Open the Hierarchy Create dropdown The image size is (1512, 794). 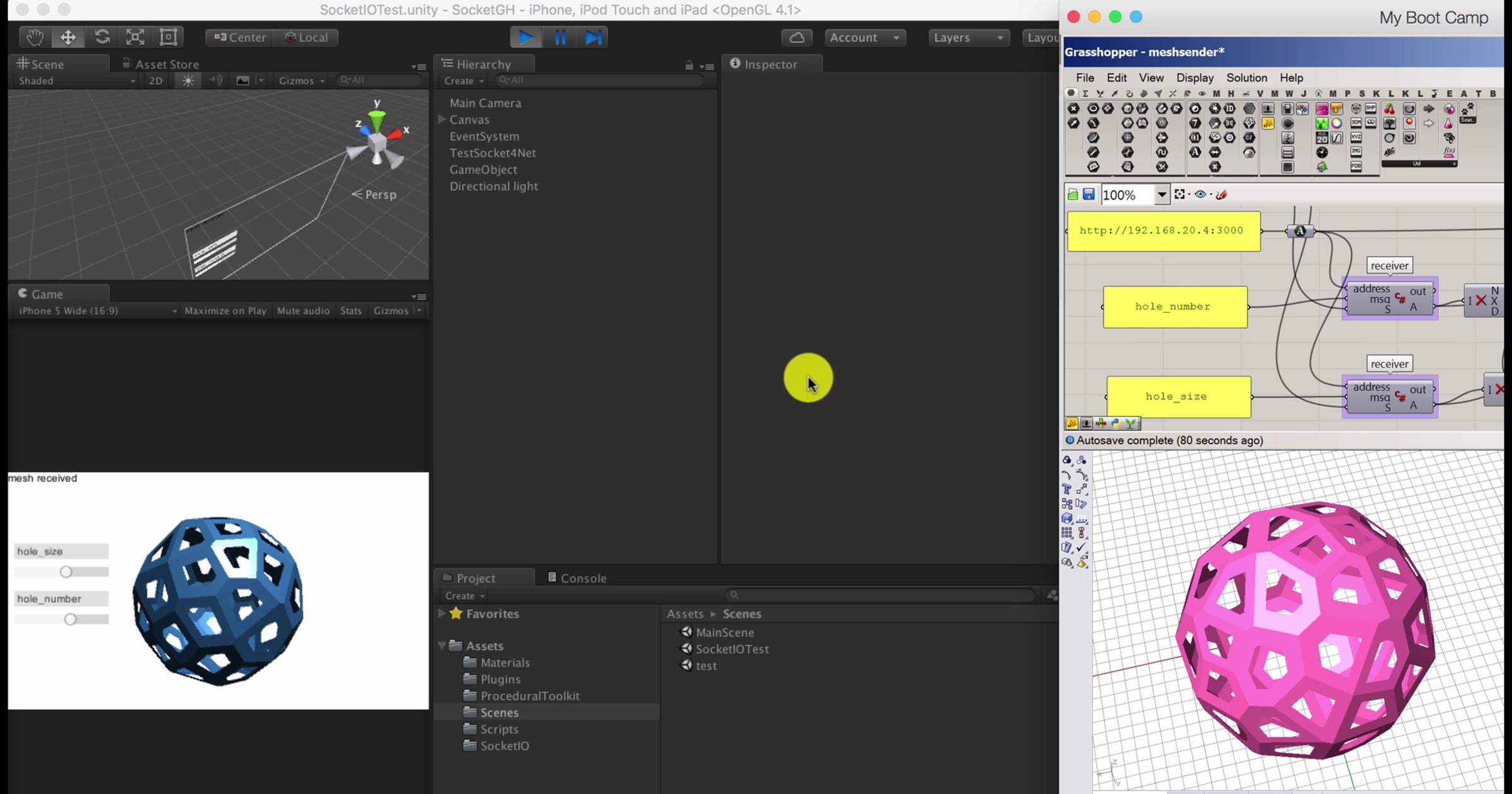[x=464, y=81]
